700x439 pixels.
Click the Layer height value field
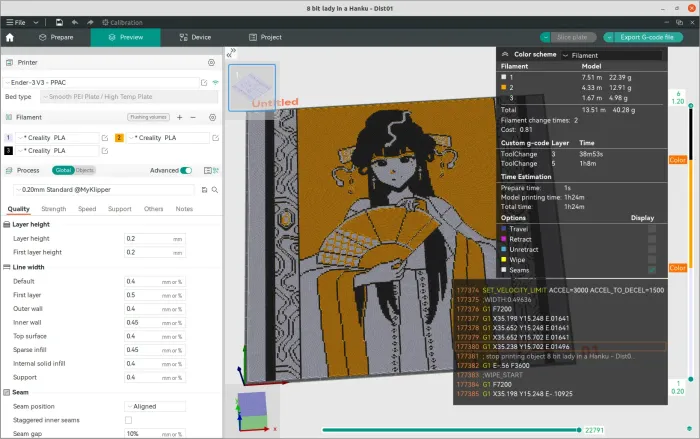point(154,239)
